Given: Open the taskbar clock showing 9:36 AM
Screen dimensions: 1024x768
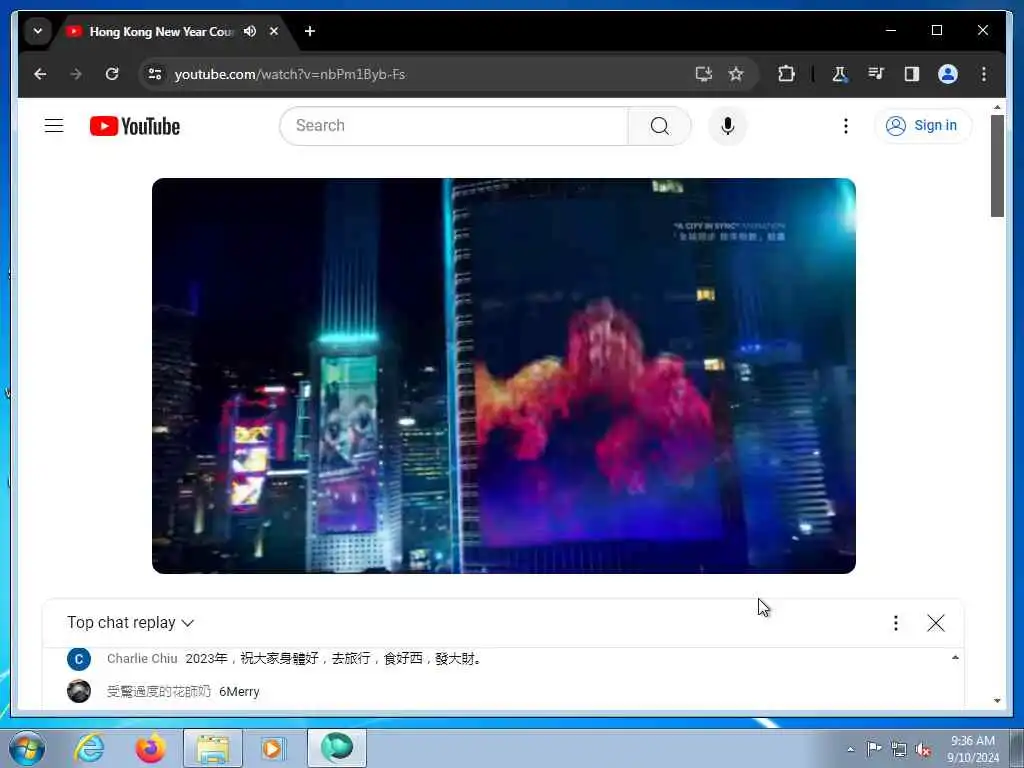Looking at the screenshot, I should [x=973, y=749].
